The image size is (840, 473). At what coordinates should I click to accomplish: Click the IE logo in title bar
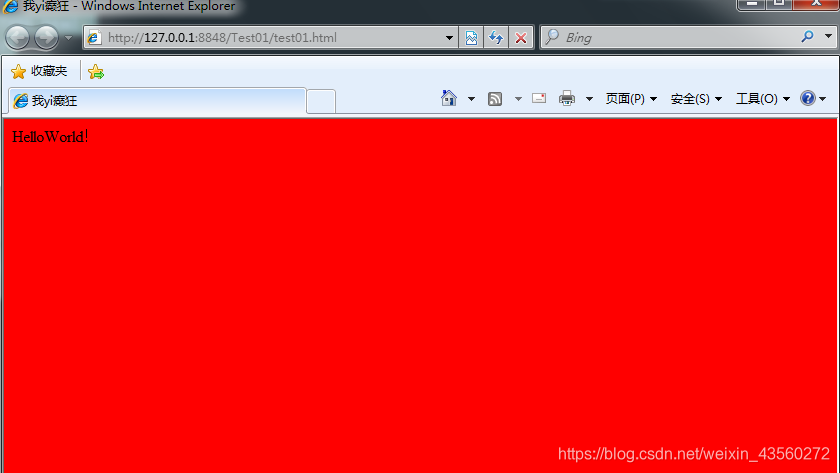(x=10, y=6)
